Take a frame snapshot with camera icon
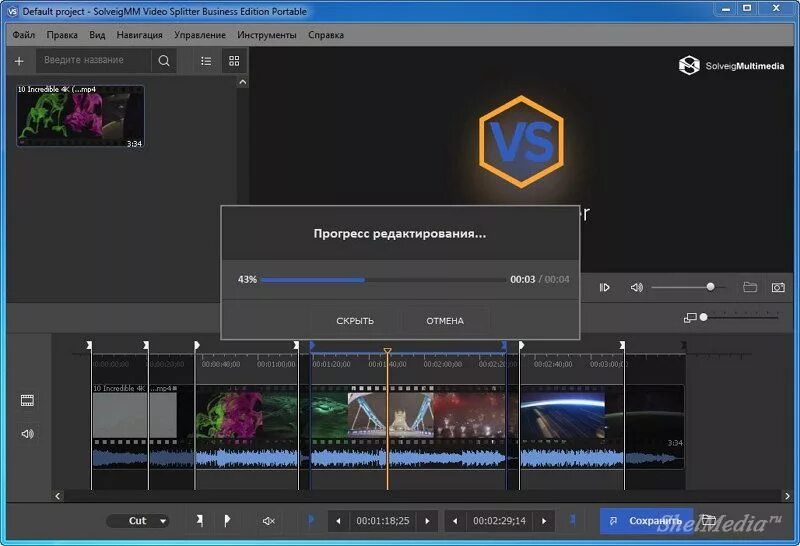 pyautogui.click(x=778, y=287)
